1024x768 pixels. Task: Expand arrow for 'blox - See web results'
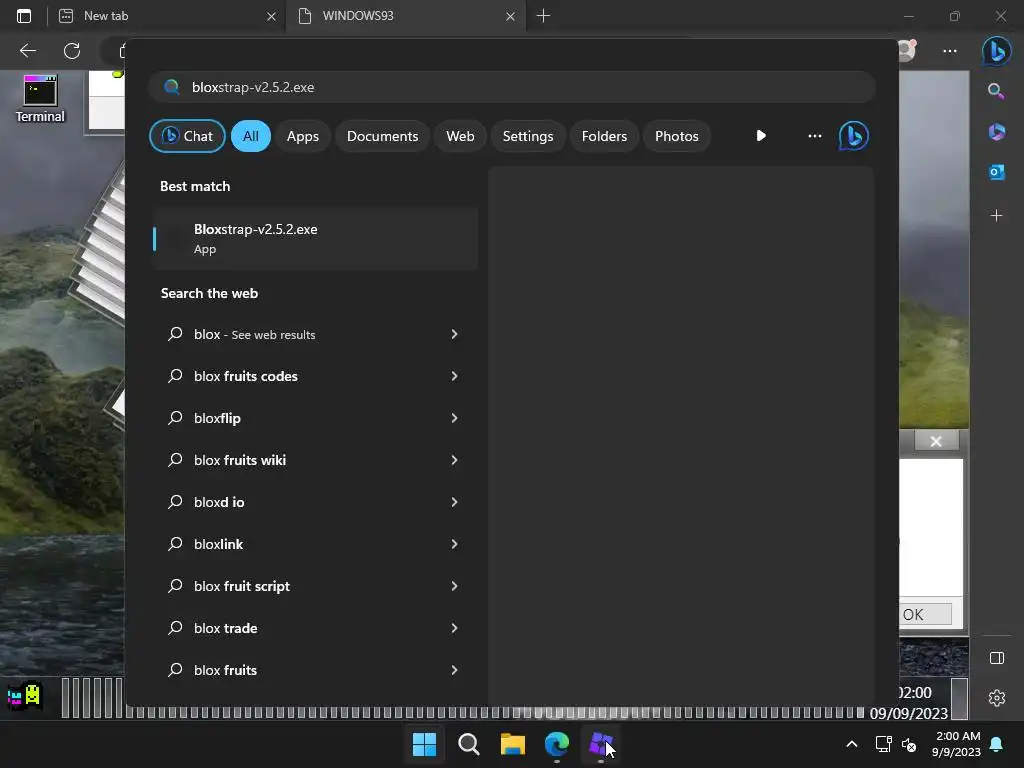click(x=454, y=334)
